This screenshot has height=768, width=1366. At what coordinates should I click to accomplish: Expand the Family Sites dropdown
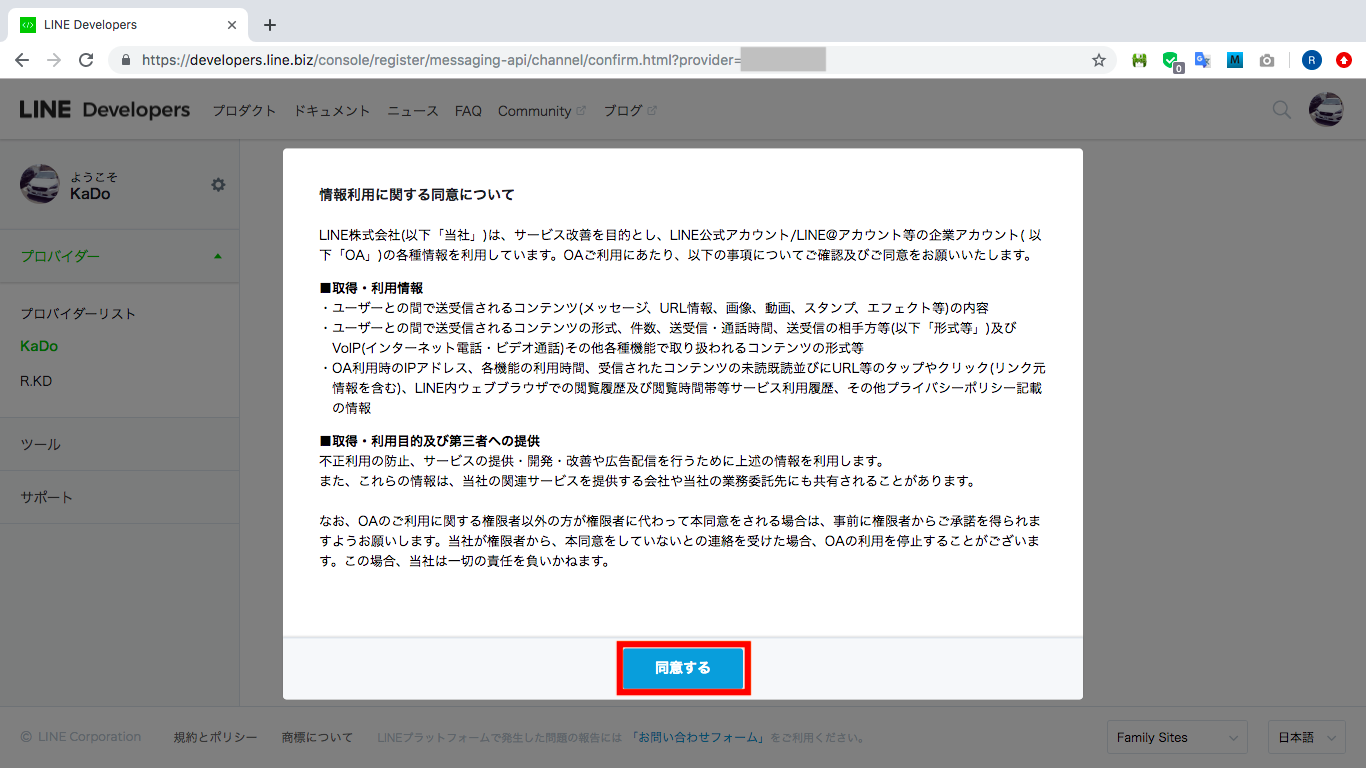click(1178, 737)
